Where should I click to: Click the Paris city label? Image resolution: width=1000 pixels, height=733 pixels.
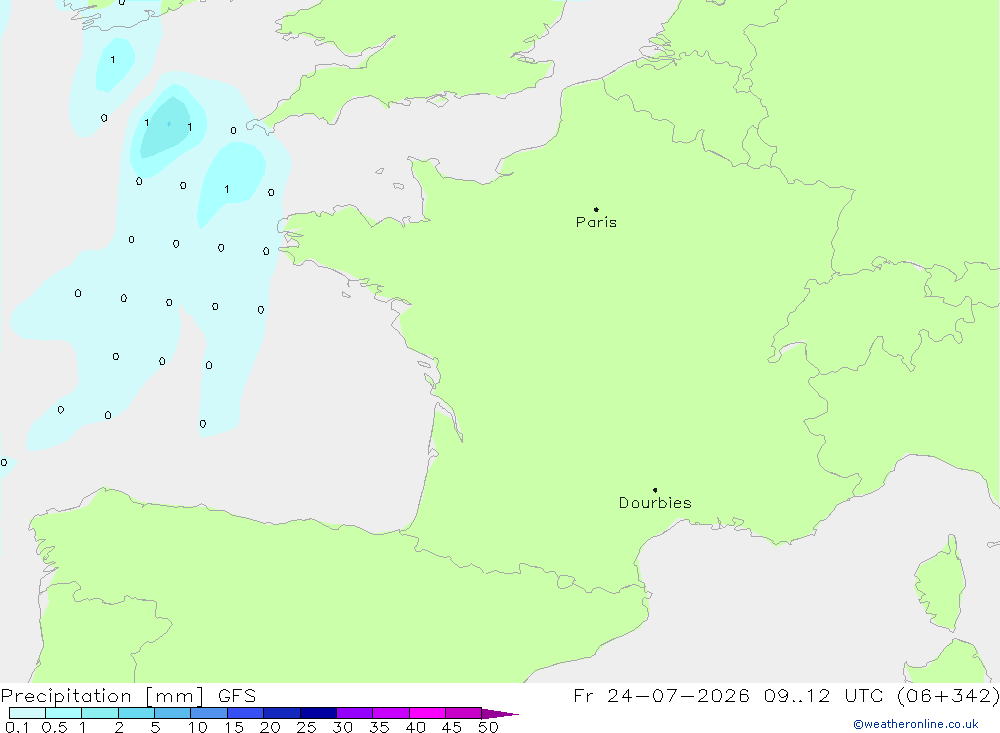coord(596,222)
